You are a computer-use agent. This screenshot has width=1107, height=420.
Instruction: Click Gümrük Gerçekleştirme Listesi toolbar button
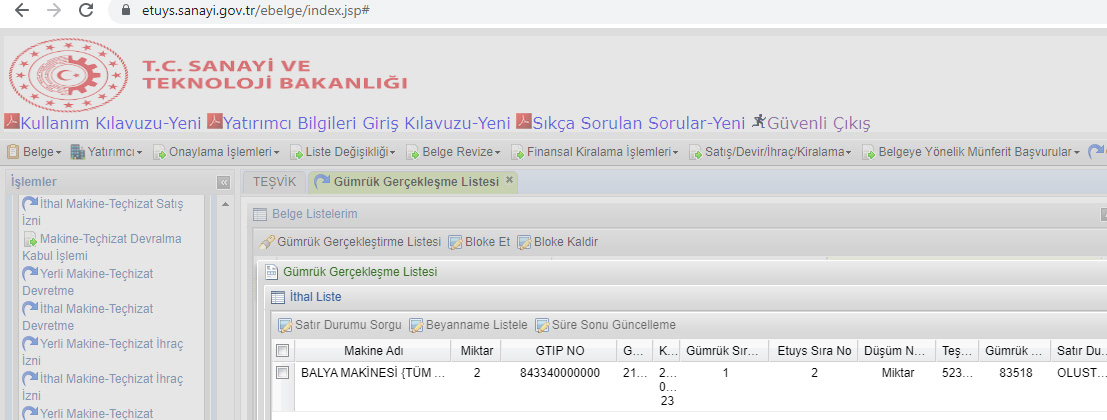[x=349, y=242]
